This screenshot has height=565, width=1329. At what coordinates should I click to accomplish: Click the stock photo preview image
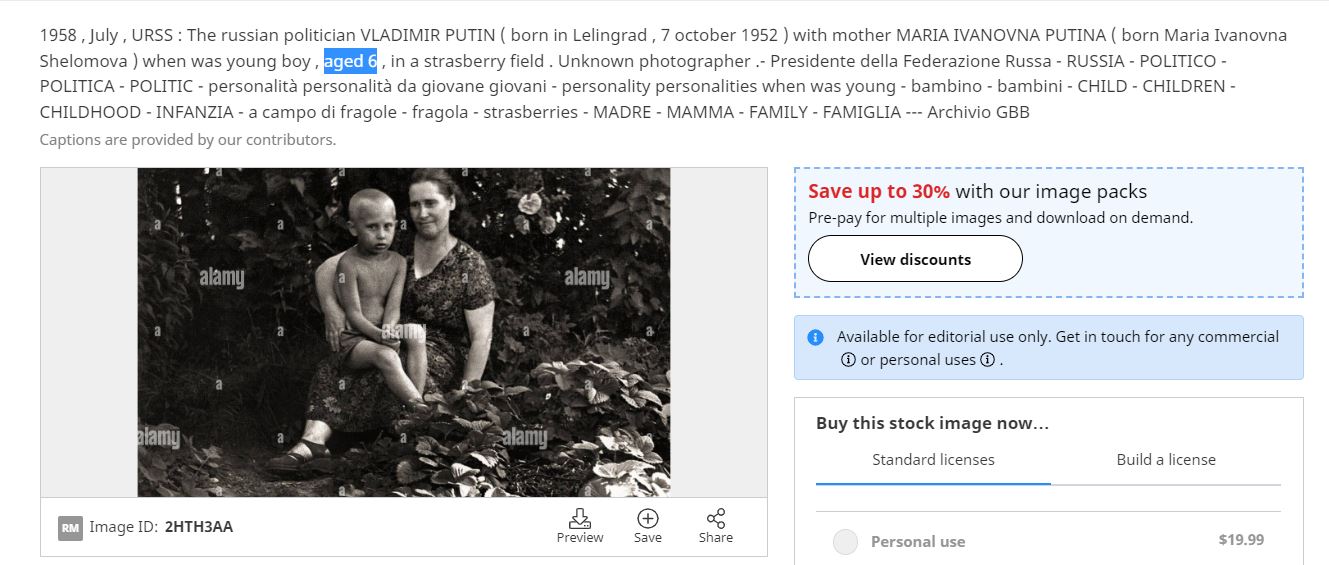[403, 332]
